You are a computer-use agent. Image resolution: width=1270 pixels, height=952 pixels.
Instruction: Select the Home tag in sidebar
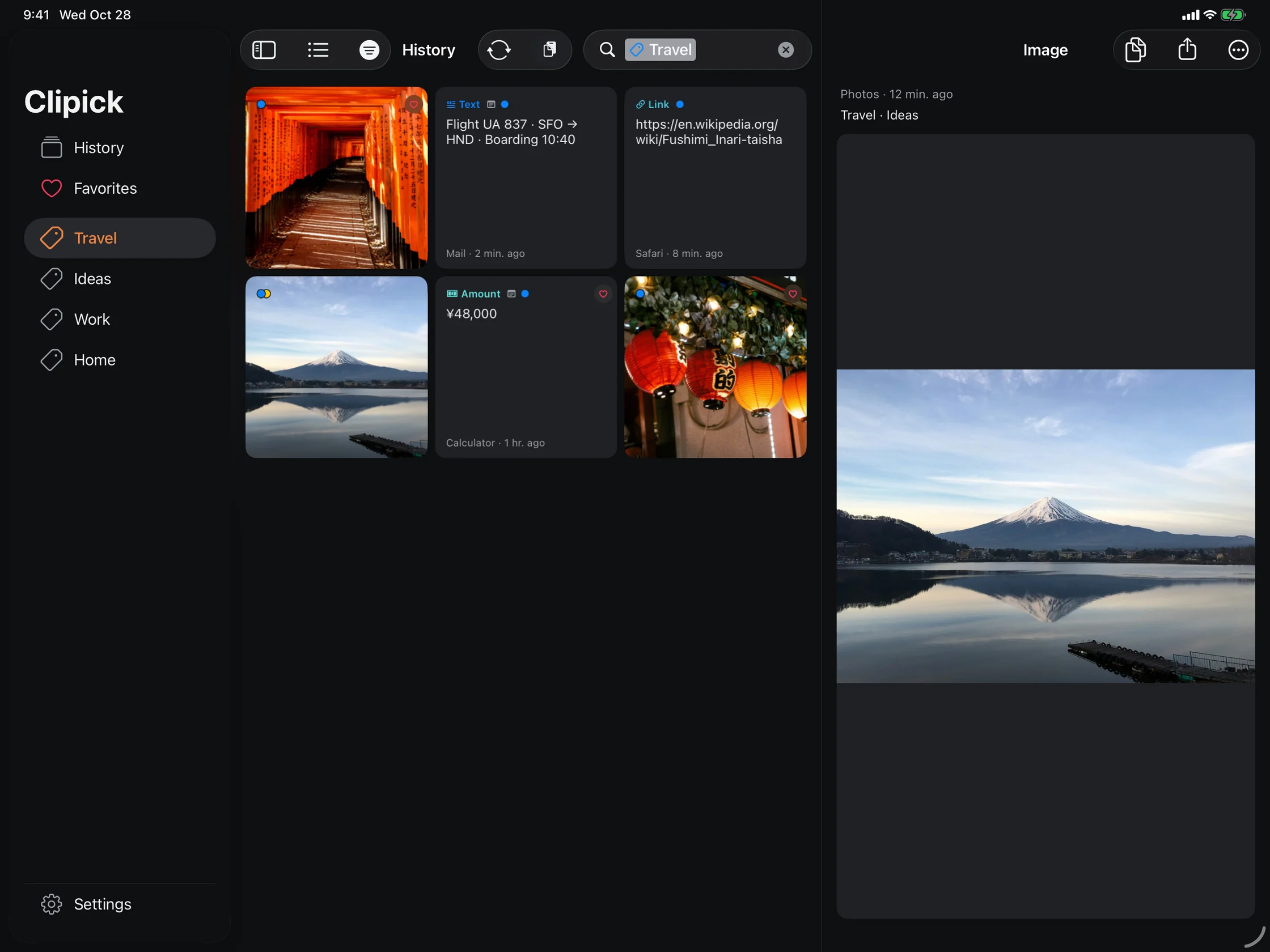[120, 360]
